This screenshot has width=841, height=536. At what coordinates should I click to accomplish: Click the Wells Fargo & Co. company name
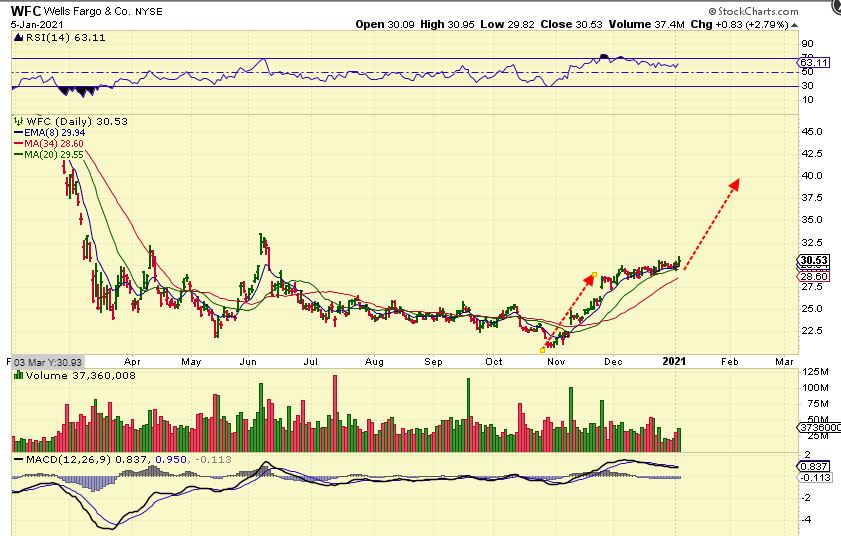coord(87,11)
